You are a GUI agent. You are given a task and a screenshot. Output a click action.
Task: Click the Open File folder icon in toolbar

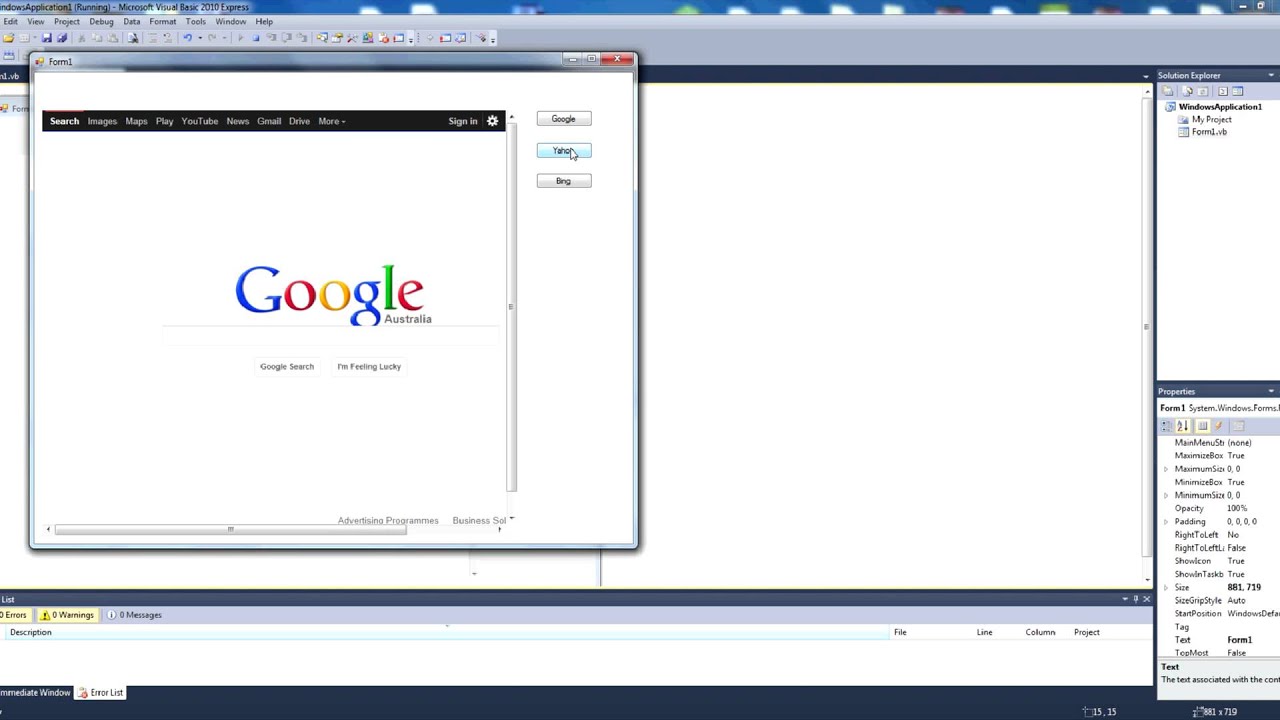click(x=8, y=38)
